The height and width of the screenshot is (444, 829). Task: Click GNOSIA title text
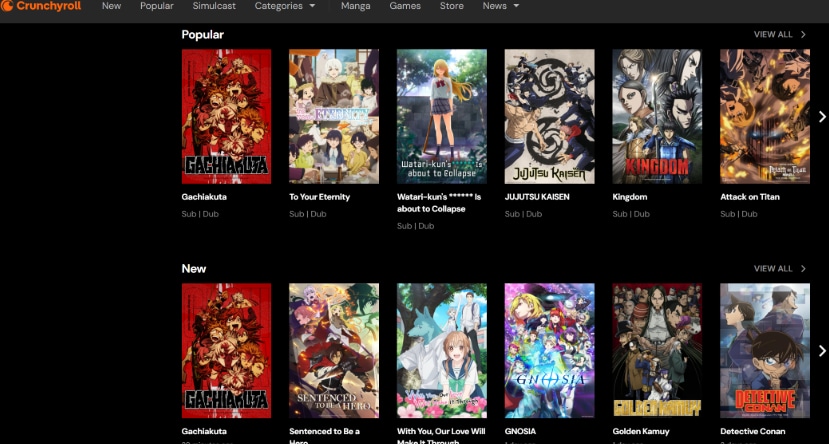[x=520, y=431]
